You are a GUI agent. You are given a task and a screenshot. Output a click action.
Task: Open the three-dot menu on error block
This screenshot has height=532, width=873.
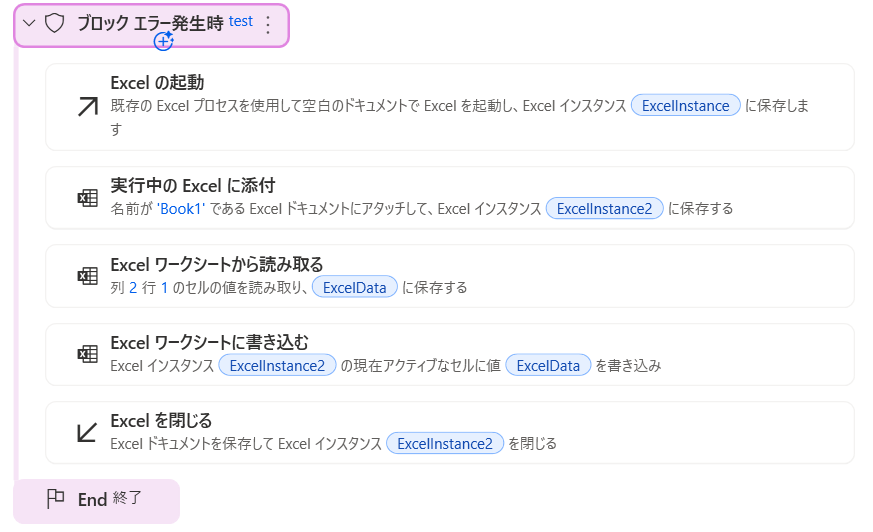click(x=267, y=25)
